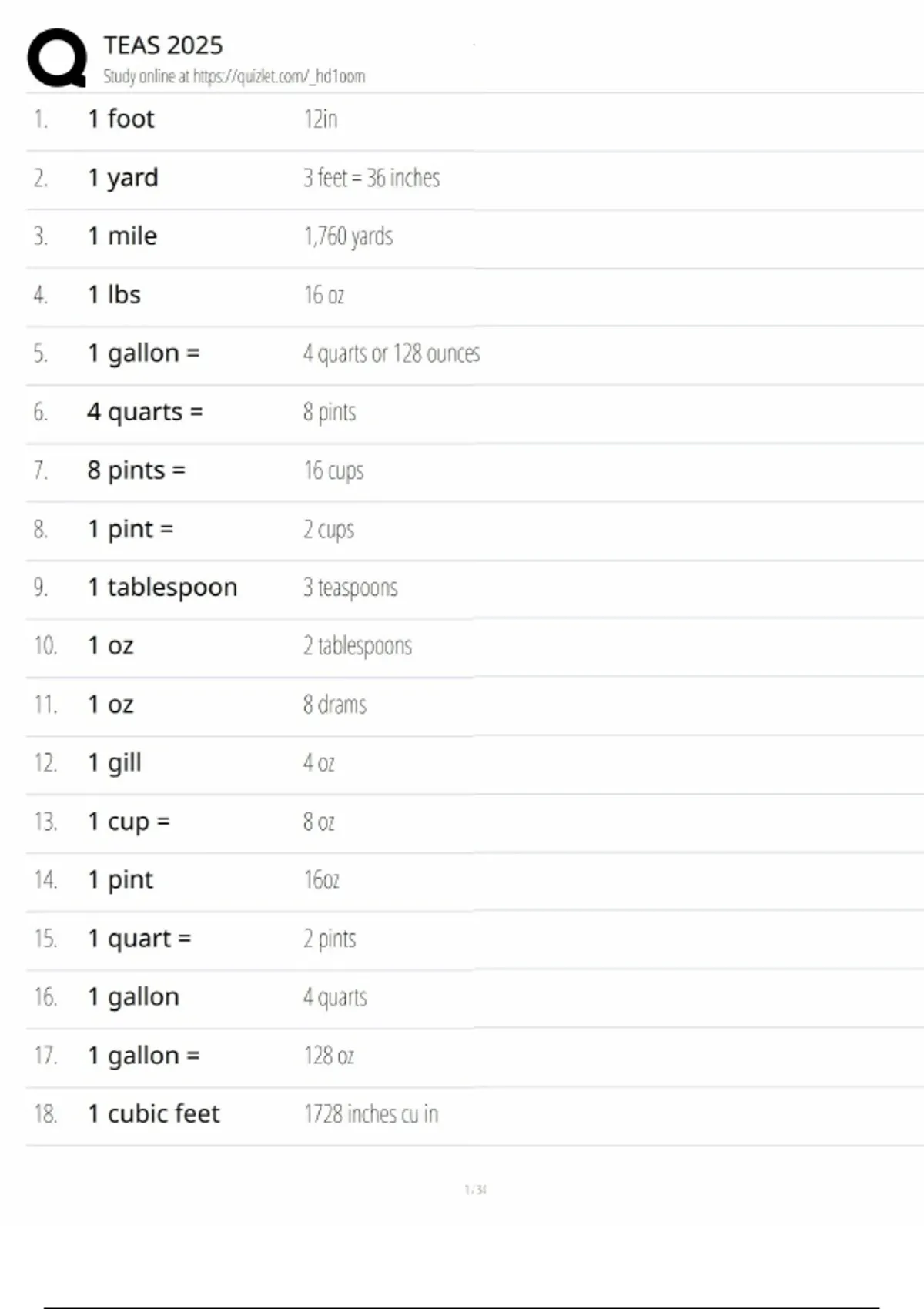Image resolution: width=924 pixels, height=1309 pixels.
Task: Click the TEAS 2025 title
Action: click(163, 45)
